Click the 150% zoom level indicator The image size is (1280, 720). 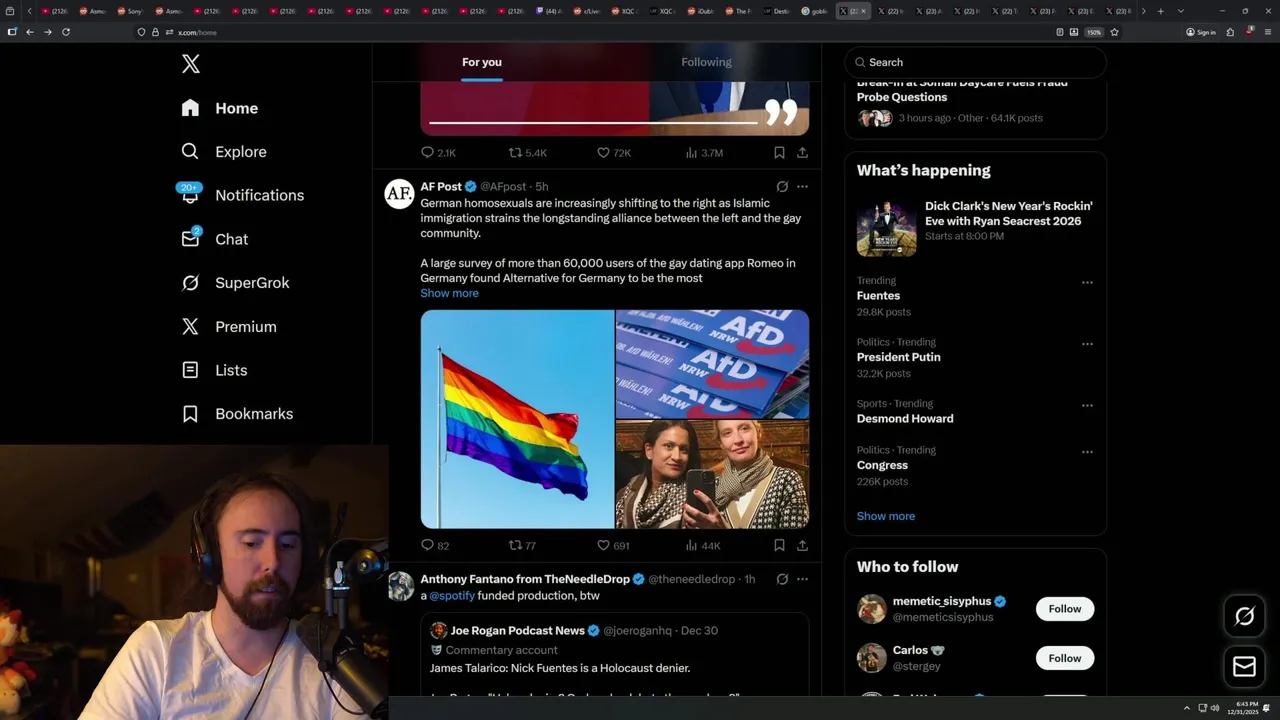tap(1093, 32)
